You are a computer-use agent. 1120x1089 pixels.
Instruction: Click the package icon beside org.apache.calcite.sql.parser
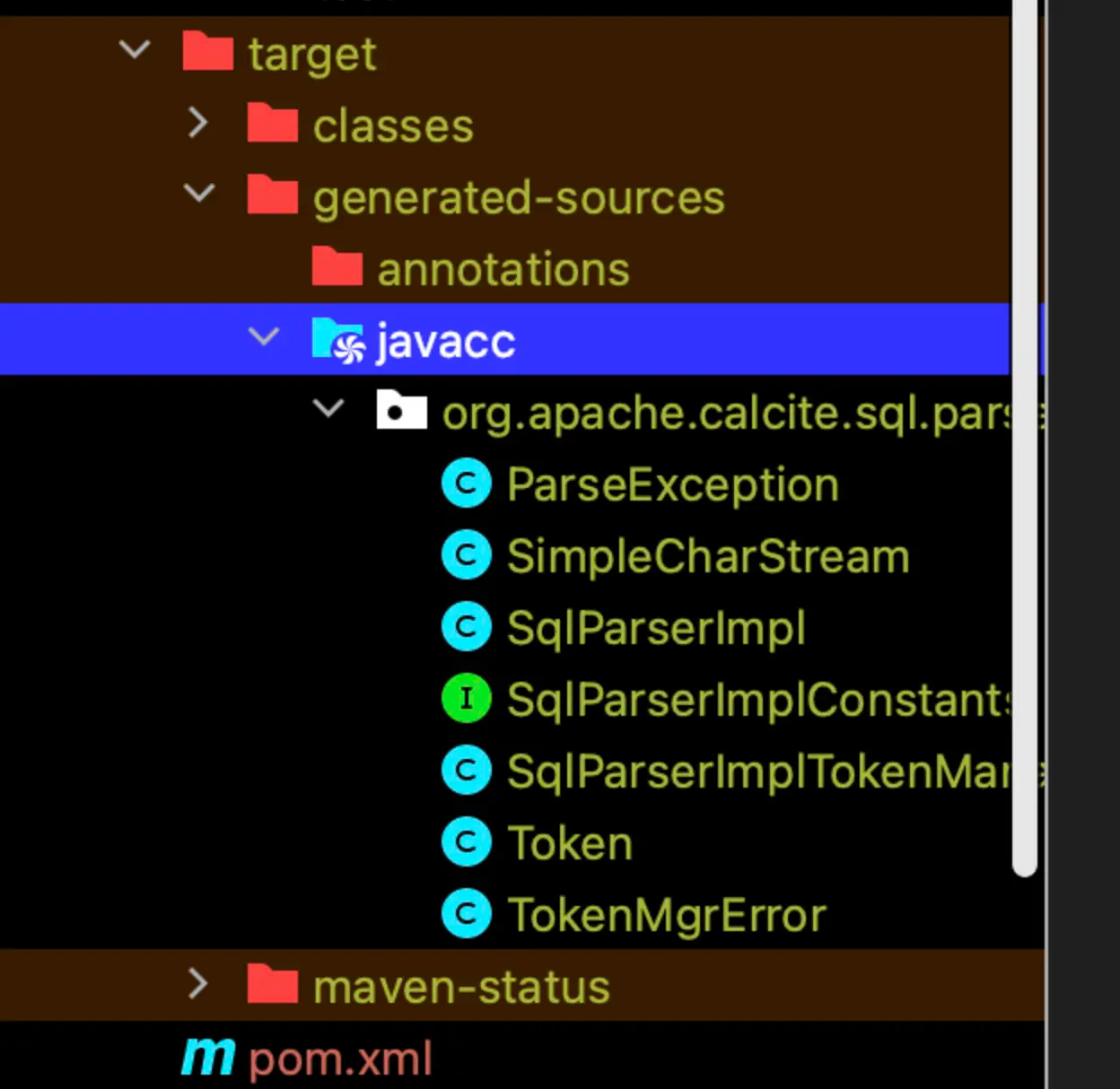click(x=400, y=411)
